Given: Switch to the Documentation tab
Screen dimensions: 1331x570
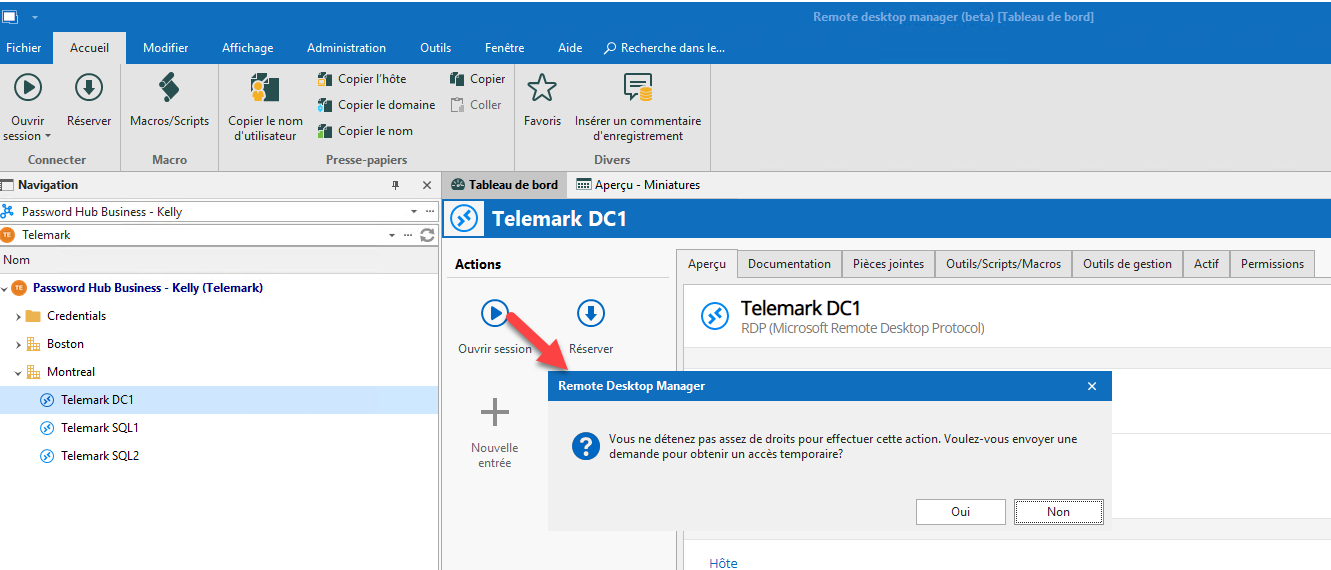Looking at the screenshot, I should click(x=789, y=264).
